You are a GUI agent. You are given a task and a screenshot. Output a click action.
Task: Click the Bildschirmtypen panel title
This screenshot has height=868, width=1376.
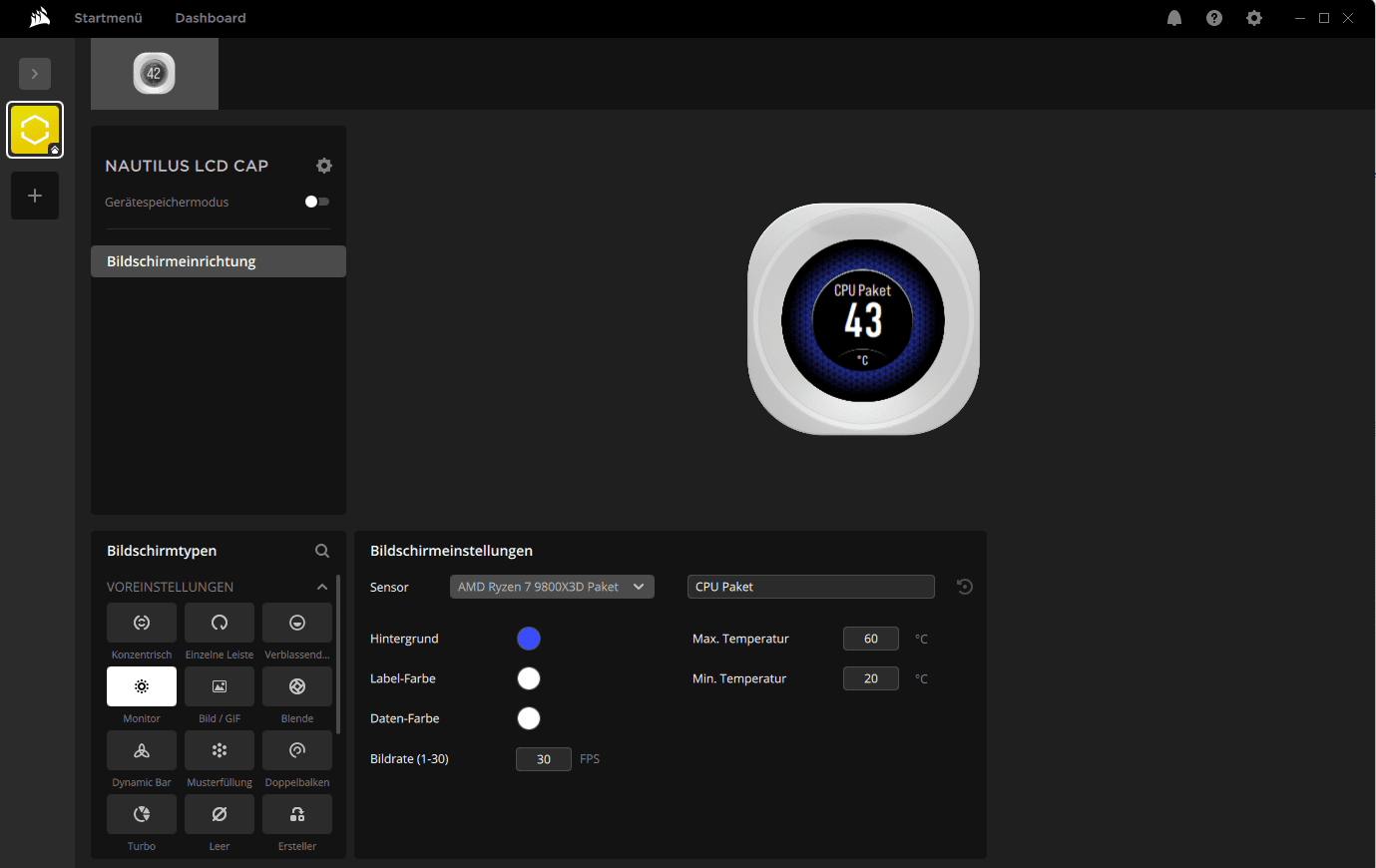[162, 551]
